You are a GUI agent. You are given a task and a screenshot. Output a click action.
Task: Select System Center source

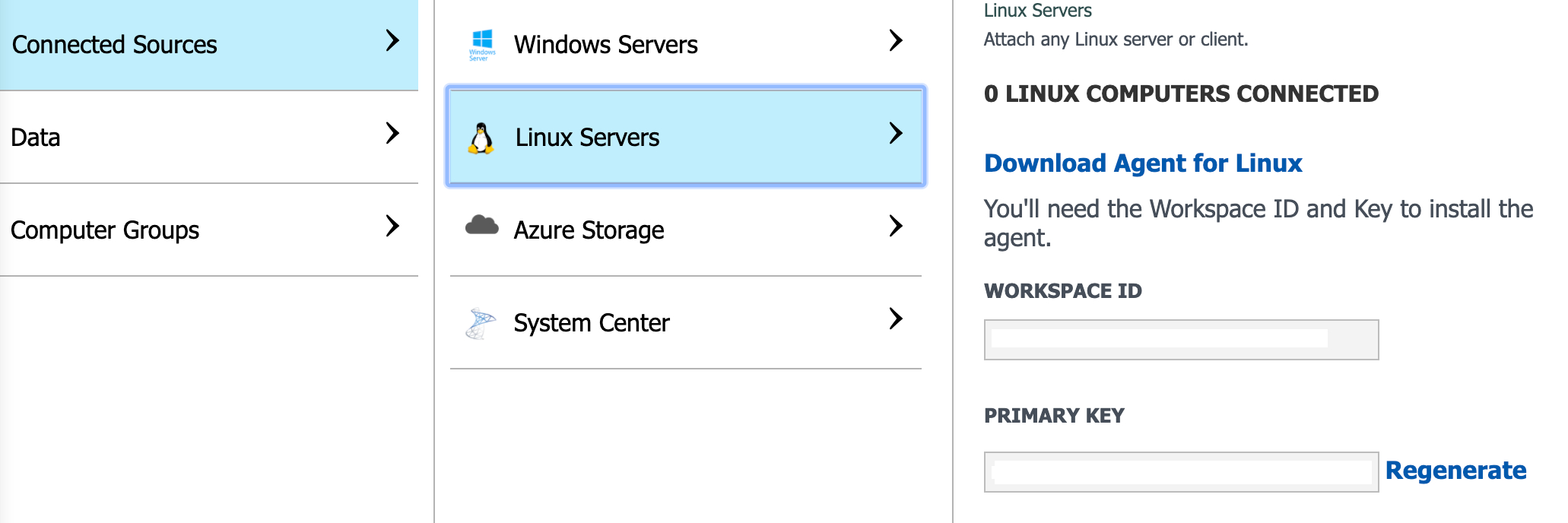coord(686,323)
